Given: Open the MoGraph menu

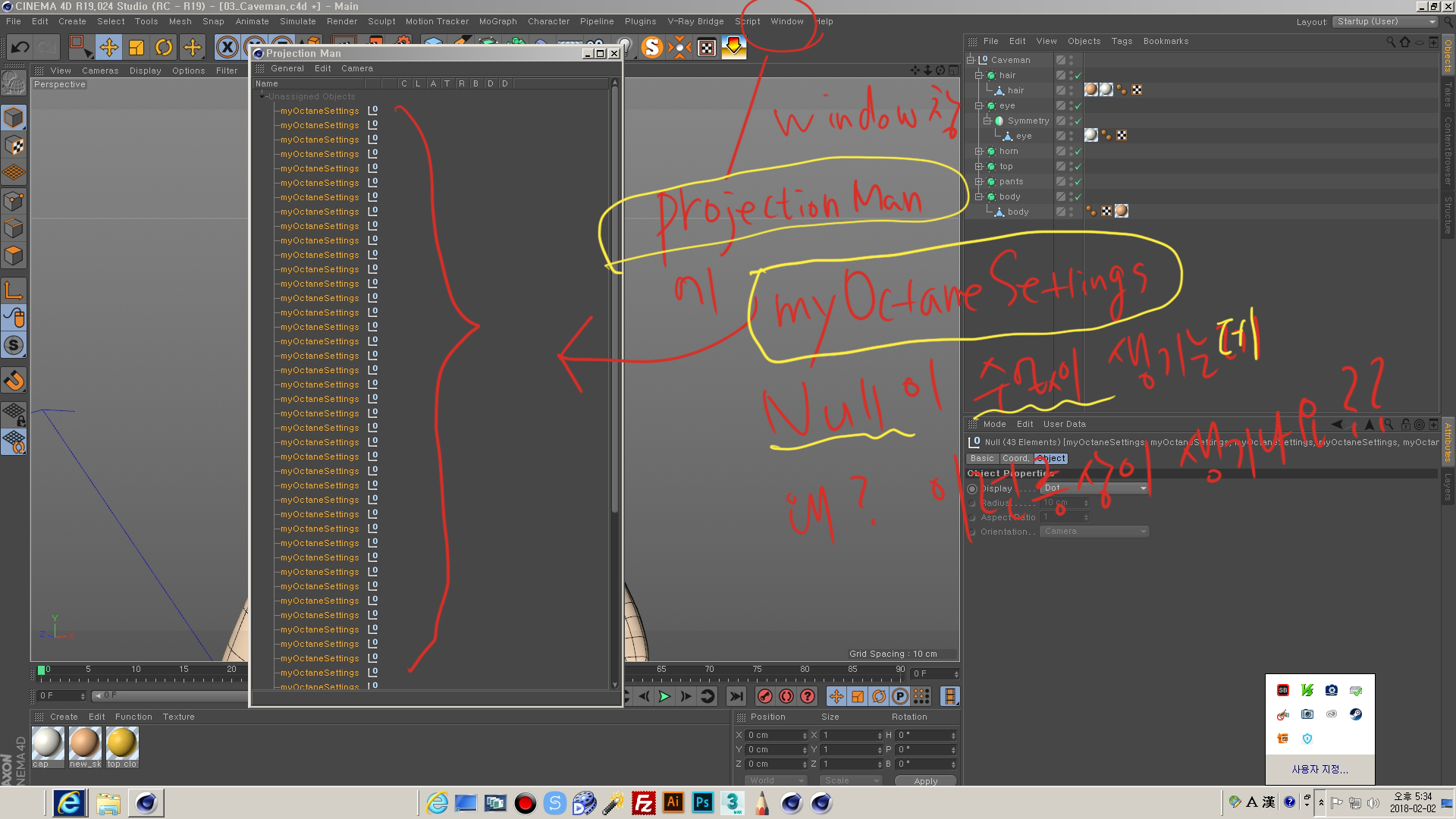Looking at the screenshot, I should pyautogui.click(x=497, y=21).
